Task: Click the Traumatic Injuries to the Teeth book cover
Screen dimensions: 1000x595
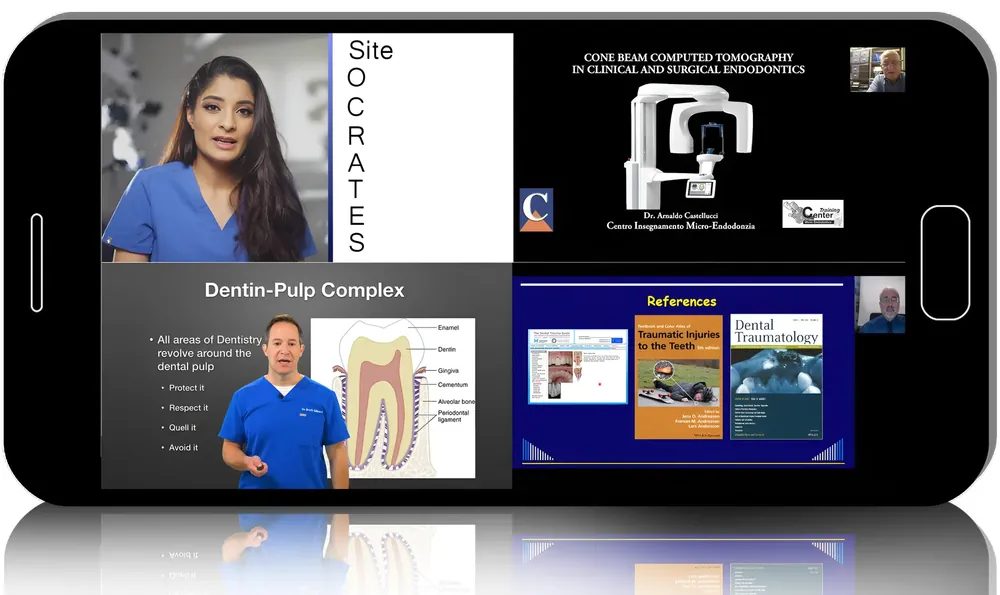Action: [x=679, y=377]
